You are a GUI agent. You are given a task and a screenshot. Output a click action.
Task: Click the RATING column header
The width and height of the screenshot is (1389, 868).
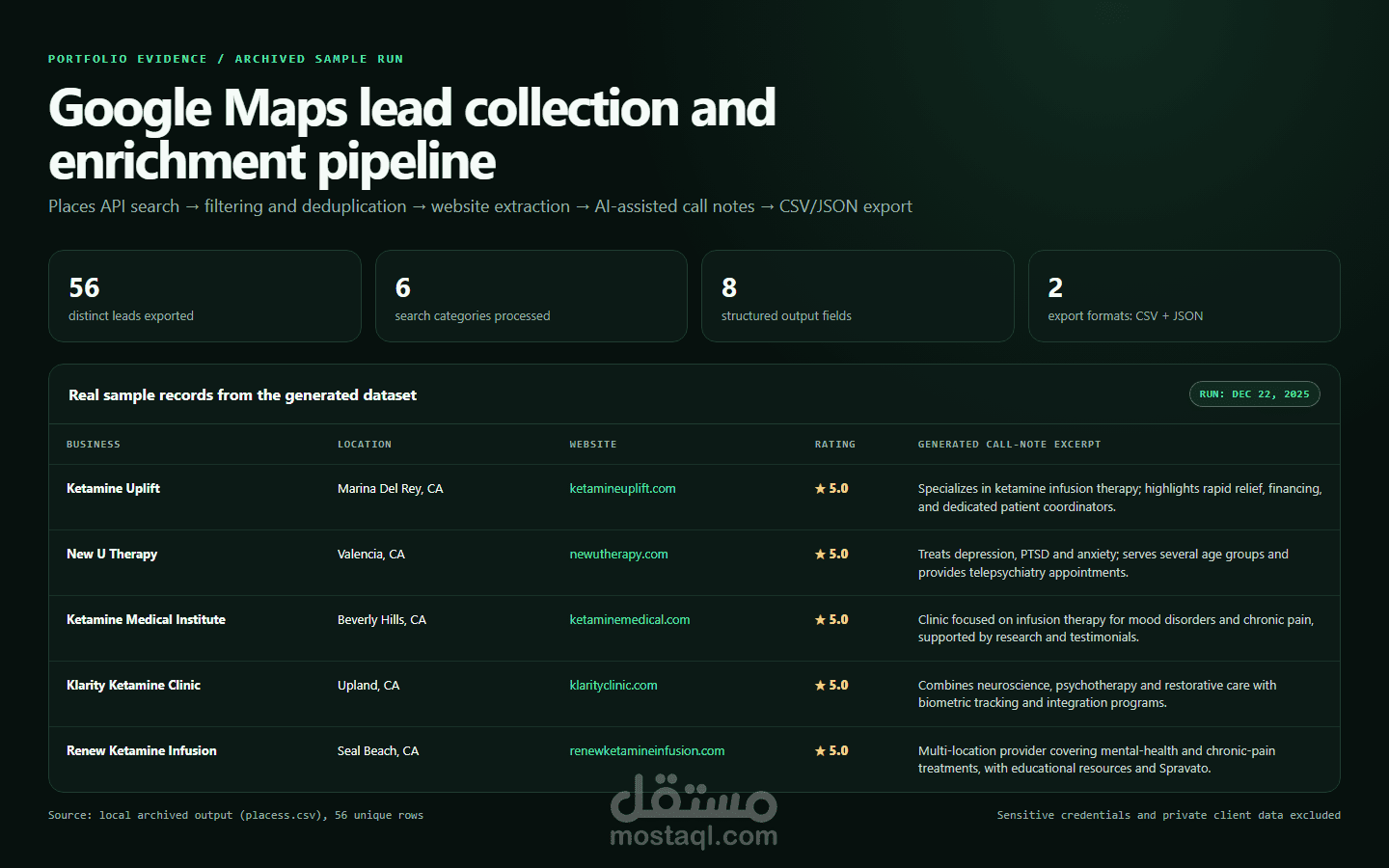[835, 445]
